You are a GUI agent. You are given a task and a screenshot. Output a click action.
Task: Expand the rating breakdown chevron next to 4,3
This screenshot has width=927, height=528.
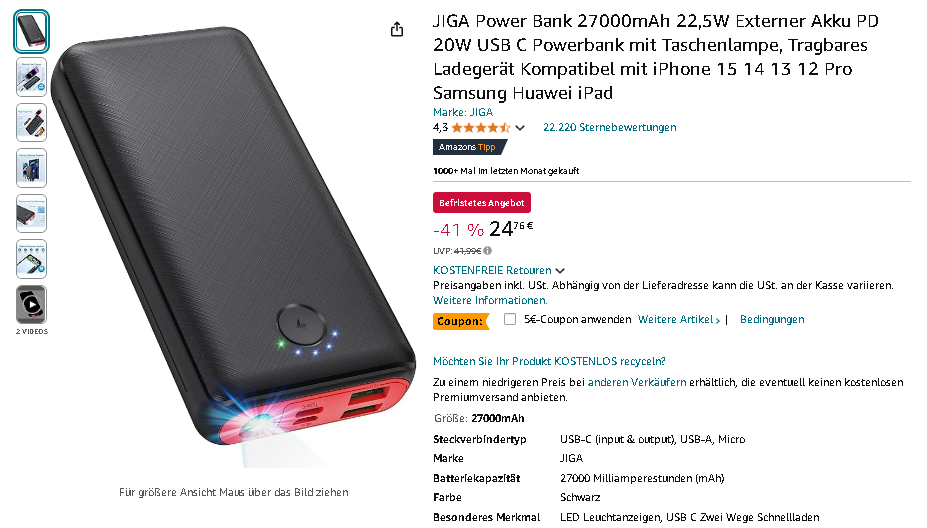pos(520,128)
